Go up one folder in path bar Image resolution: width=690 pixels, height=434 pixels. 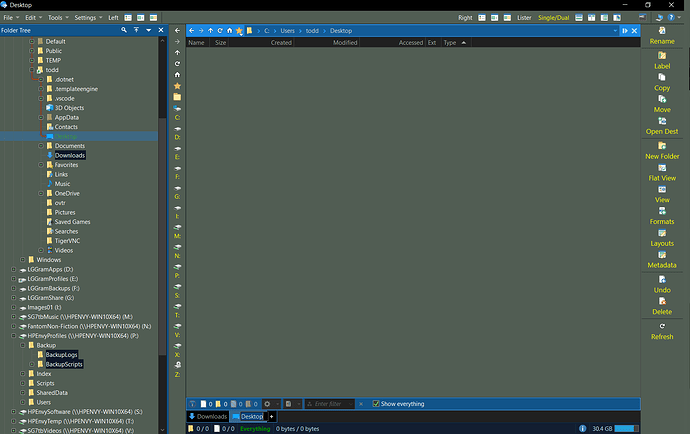(x=210, y=31)
